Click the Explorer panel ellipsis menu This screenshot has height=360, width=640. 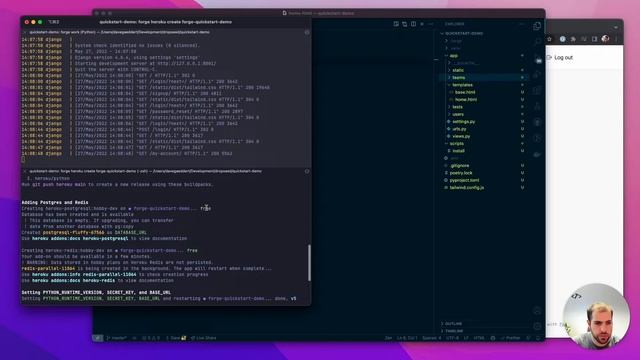[522, 24]
